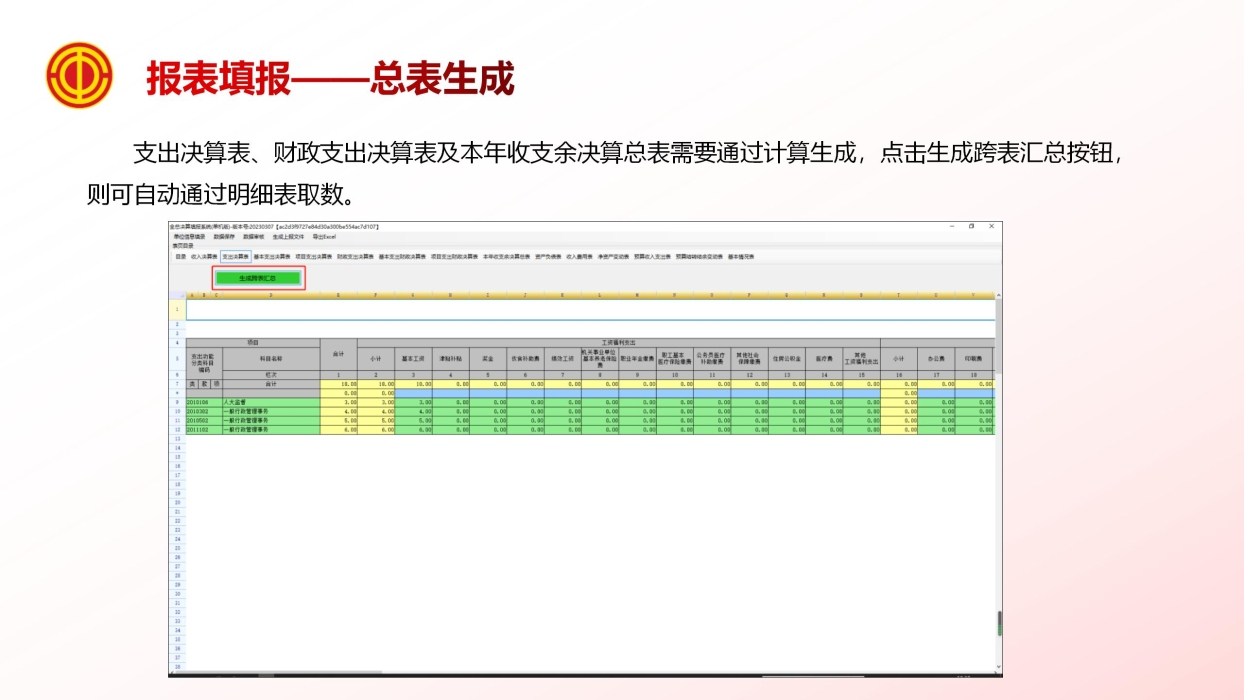
Task: Open the 预算收入支出表 tab
Action: (x=653, y=256)
